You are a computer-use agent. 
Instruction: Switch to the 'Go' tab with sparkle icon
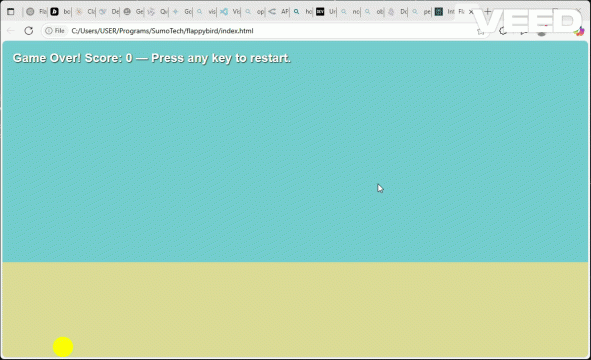pos(182,12)
